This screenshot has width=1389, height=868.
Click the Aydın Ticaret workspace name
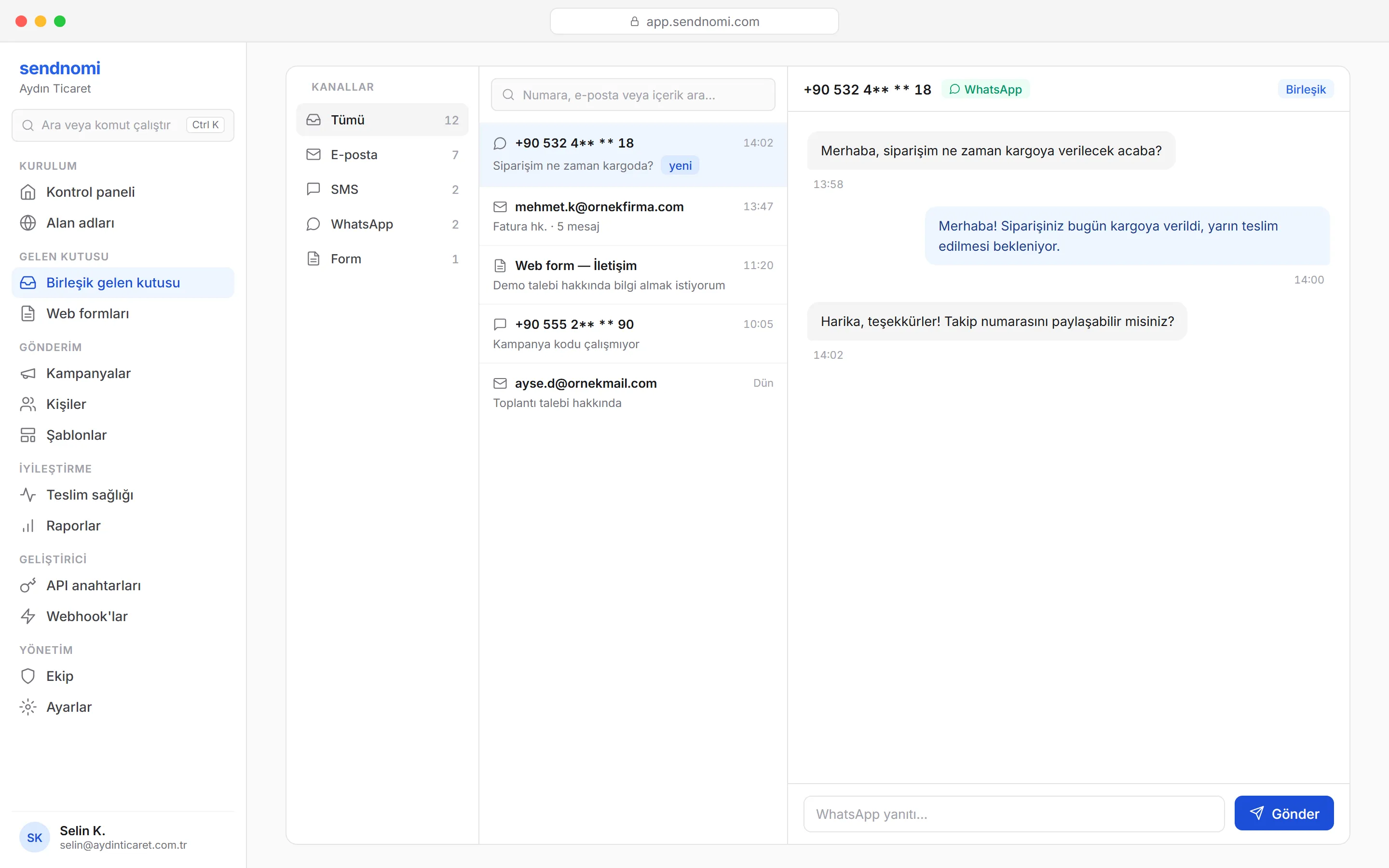point(55,89)
